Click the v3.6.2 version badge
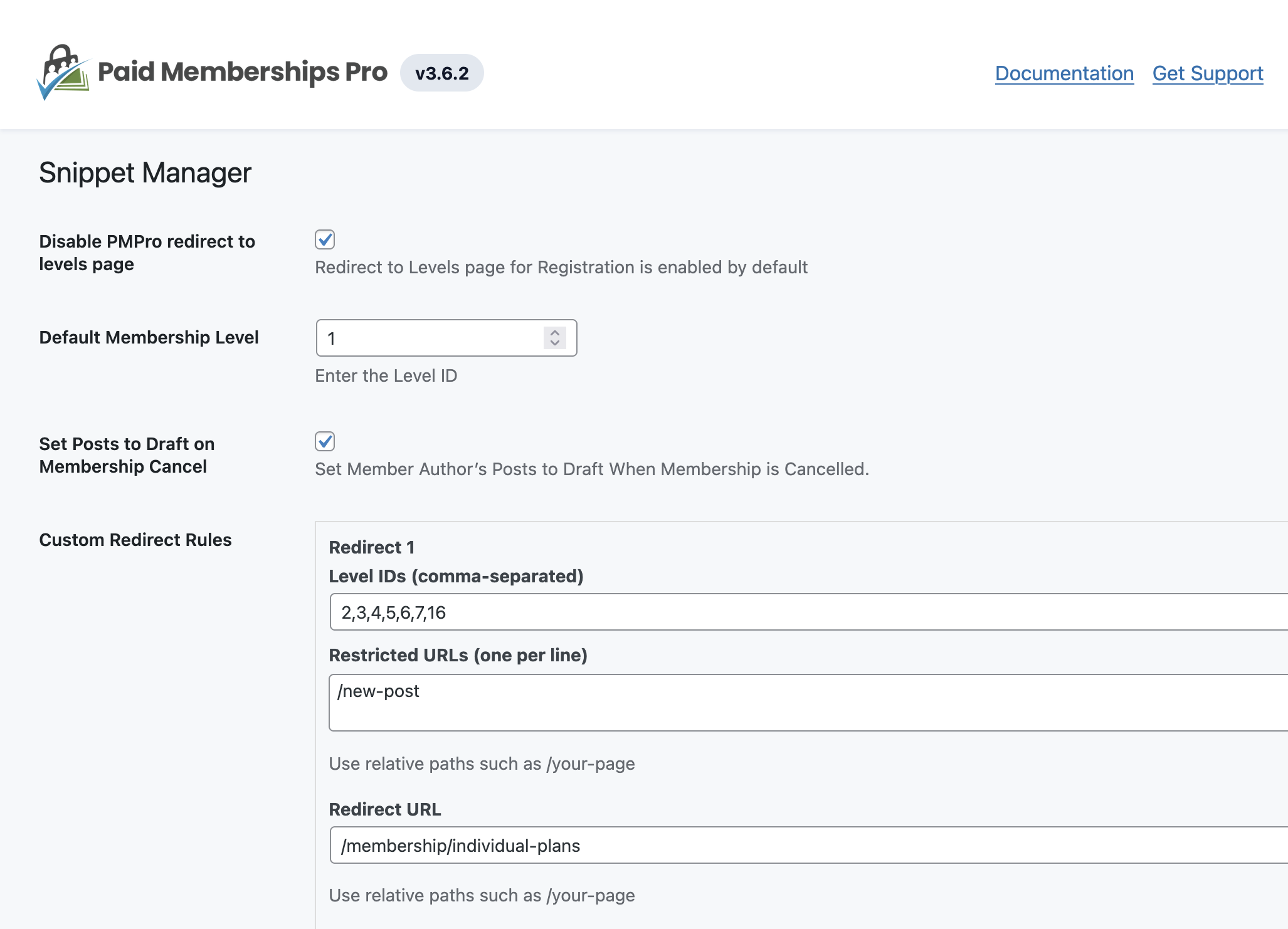The width and height of the screenshot is (1288, 929). pyautogui.click(x=441, y=73)
